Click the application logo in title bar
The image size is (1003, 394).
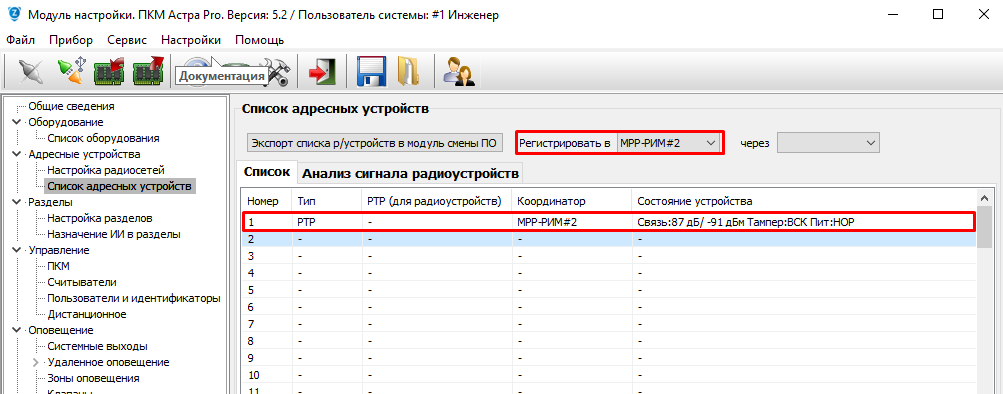[15, 15]
